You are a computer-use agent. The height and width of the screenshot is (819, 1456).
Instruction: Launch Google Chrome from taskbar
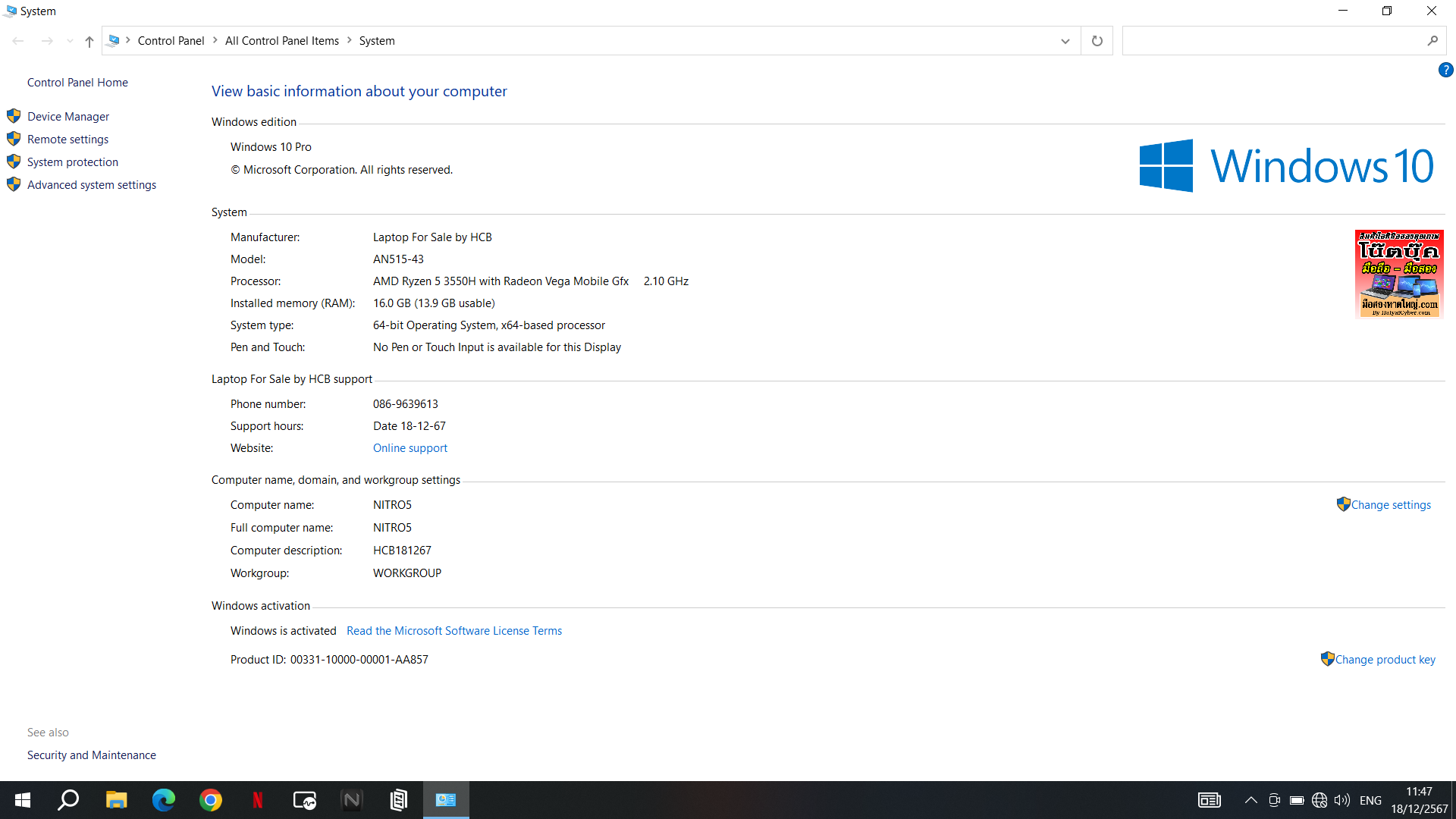point(210,800)
